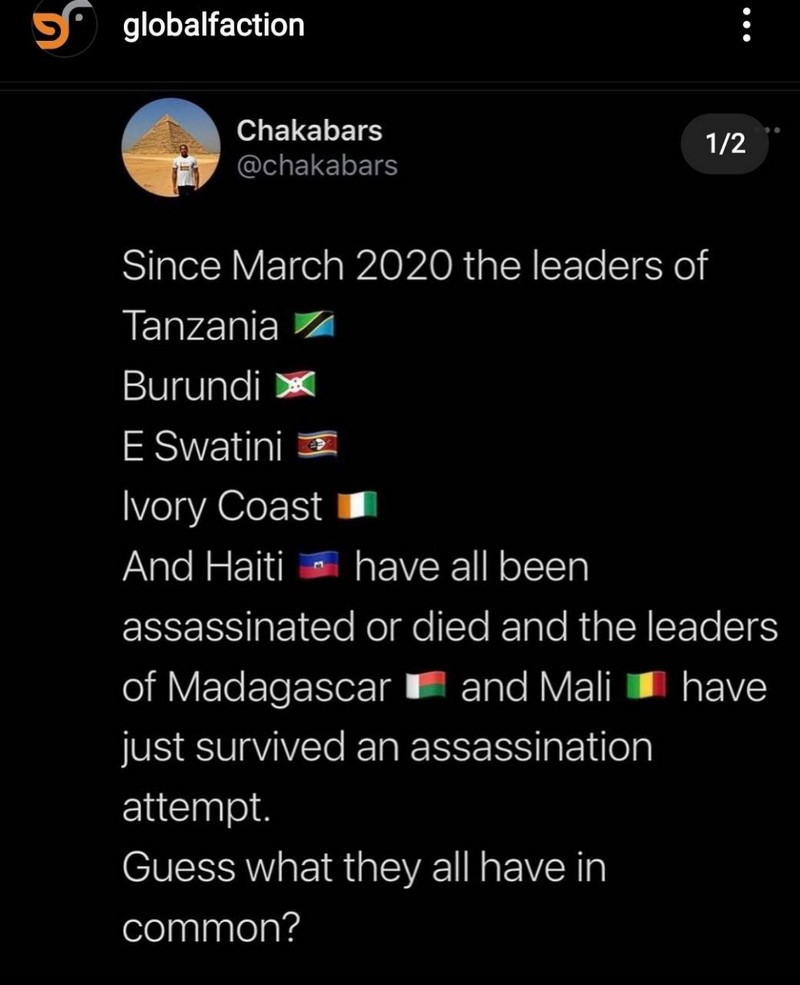Tap the 1/2 slide counter badge

[725, 143]
